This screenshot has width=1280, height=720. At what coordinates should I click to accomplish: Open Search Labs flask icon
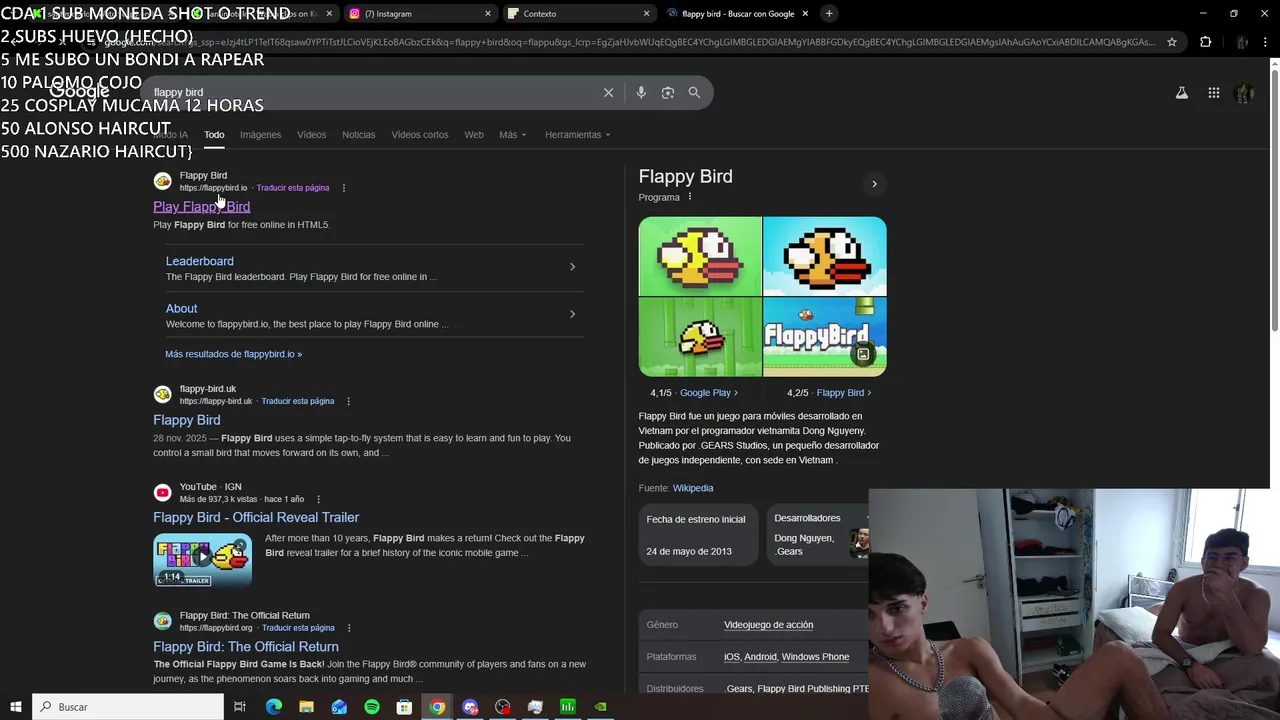coord(1181,93)
